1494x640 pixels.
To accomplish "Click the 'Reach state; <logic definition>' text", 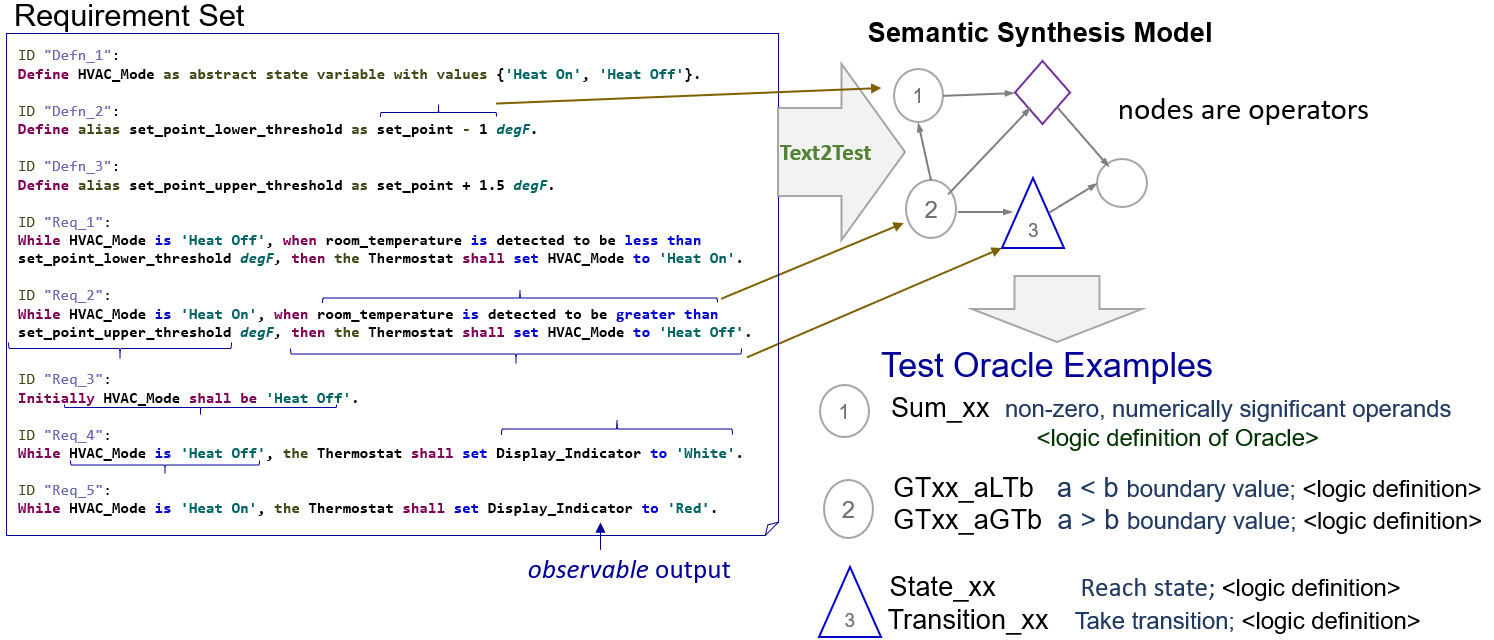I will pyautogui.click(x=1240, y=588).
